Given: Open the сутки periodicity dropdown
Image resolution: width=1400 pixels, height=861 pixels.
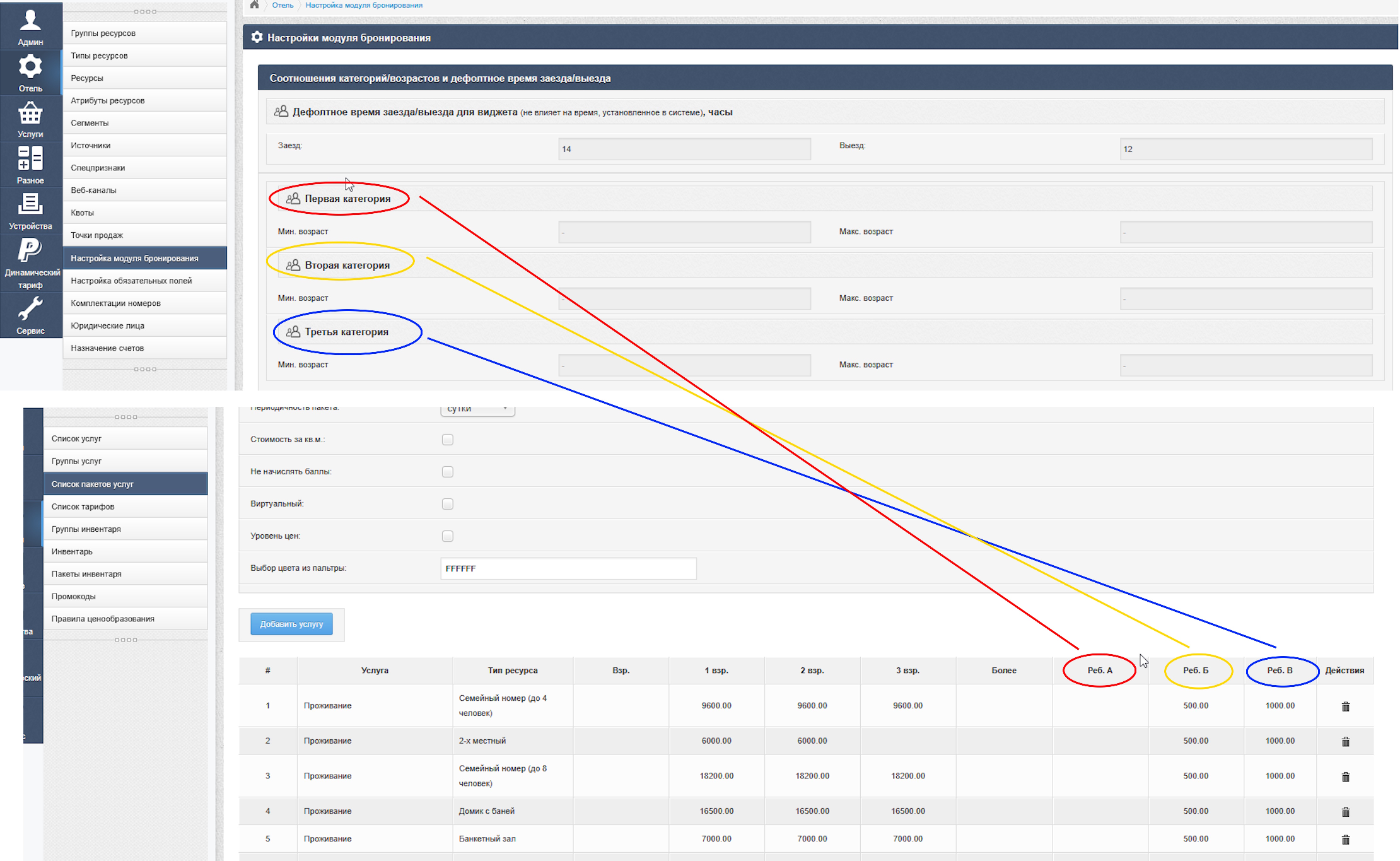Looking at the screenshot, I should [477, 409].
